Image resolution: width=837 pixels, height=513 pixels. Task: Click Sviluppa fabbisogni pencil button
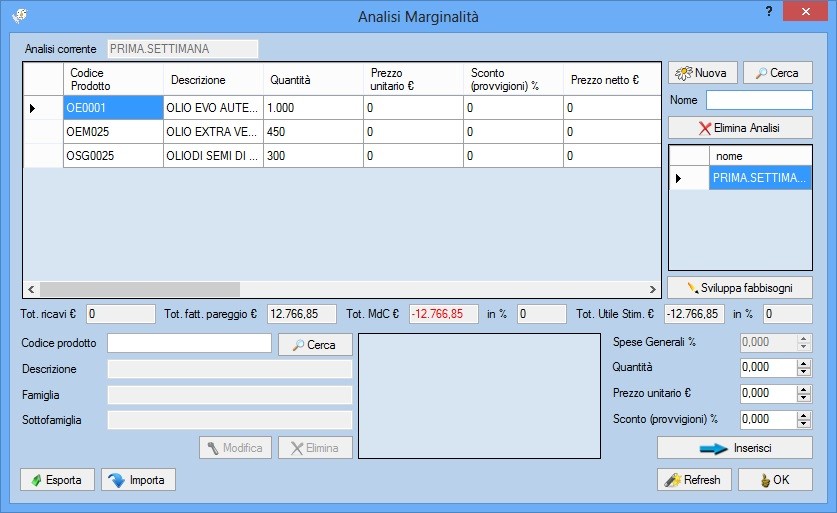pos(740,287)
